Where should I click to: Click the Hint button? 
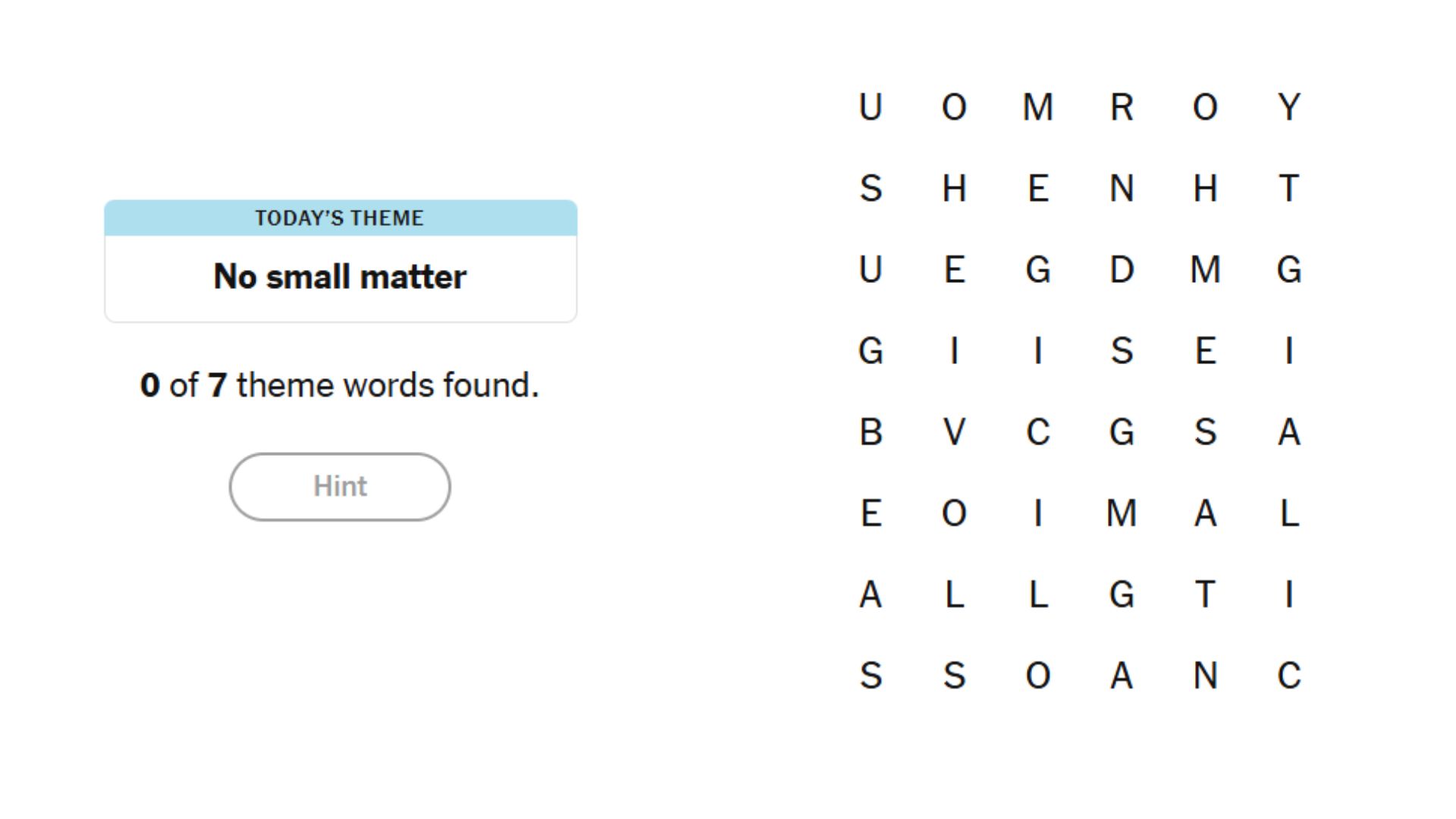click(340, 487)
